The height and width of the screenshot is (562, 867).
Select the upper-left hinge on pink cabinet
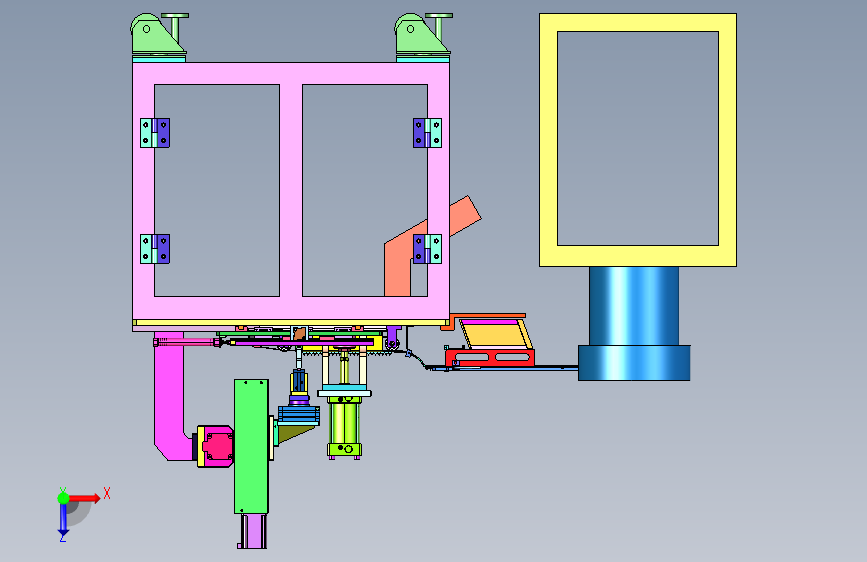155,133
